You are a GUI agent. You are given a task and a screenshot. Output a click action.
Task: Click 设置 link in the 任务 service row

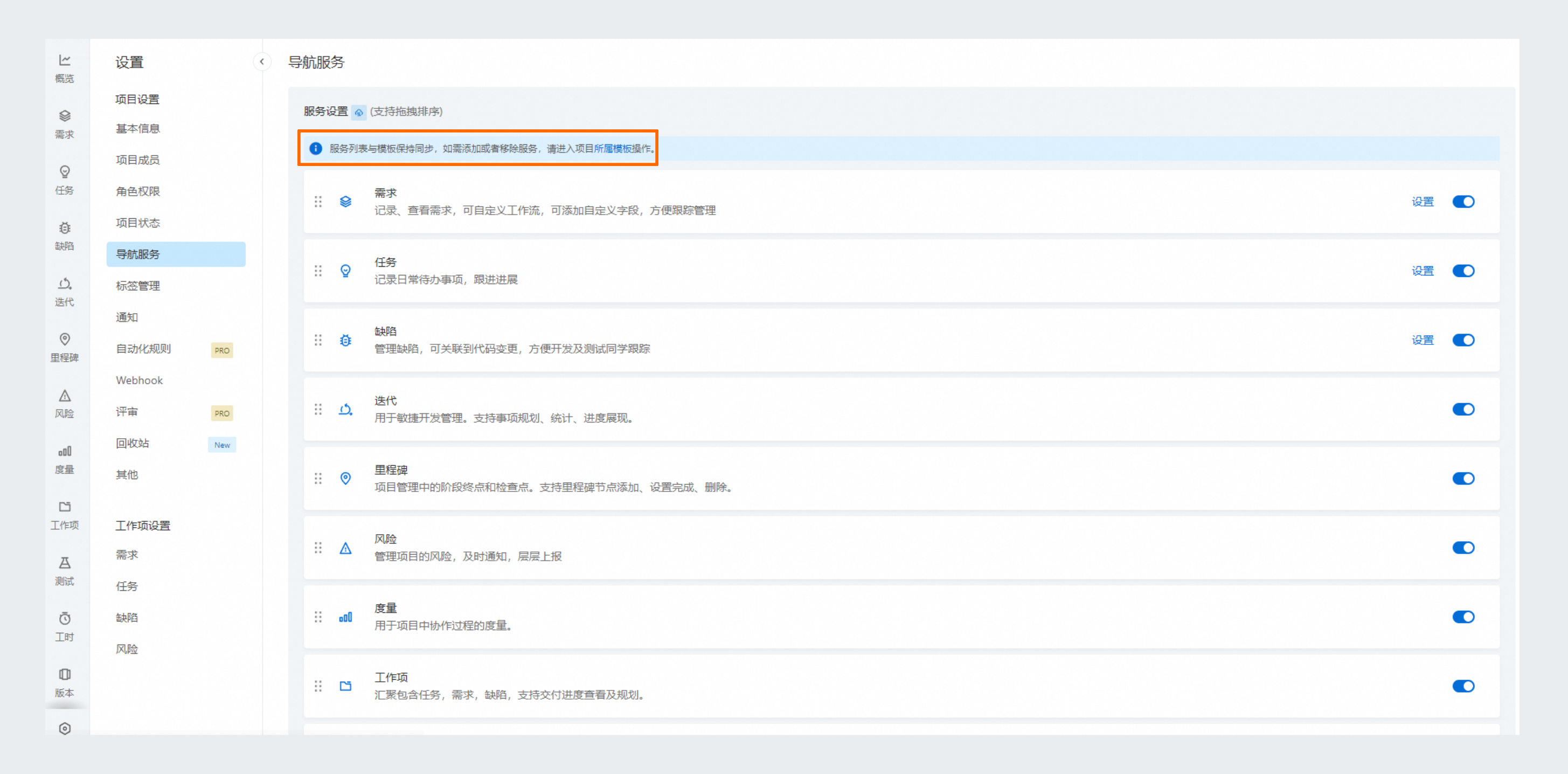click(x=1423, y=271)
